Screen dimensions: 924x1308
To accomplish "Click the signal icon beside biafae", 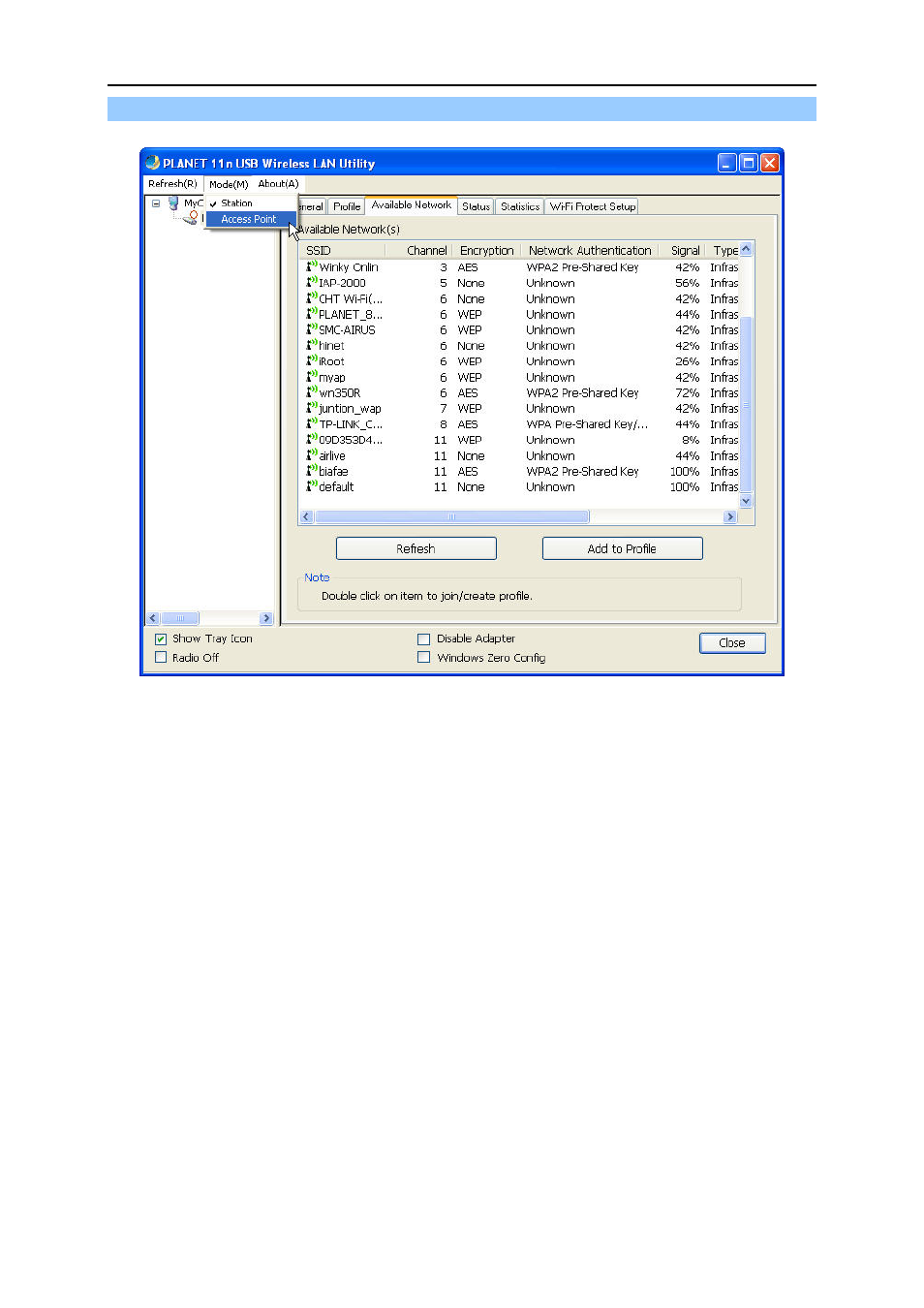I will click(312, 471).
